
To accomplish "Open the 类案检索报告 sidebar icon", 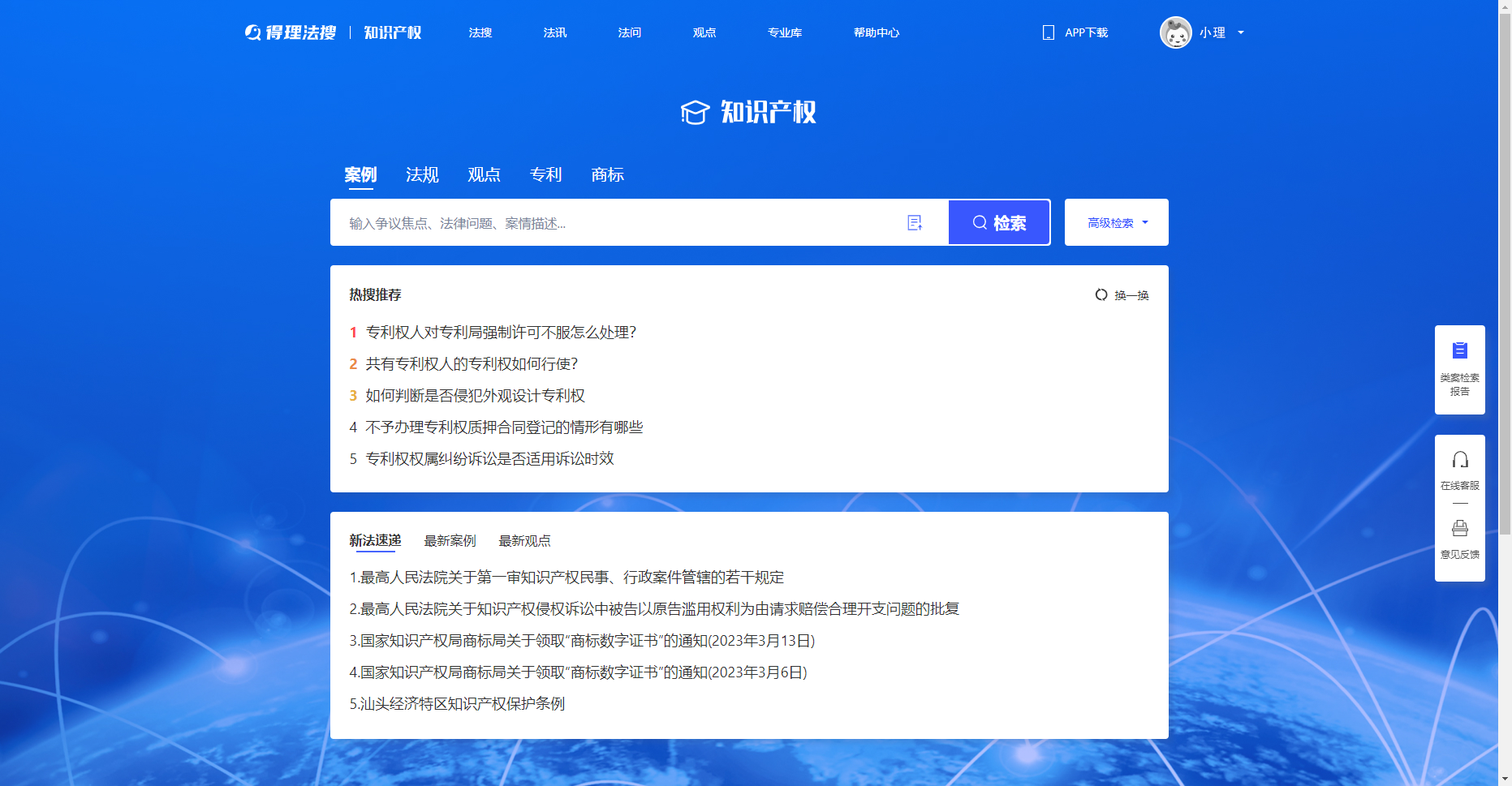I will coord(1460,350).
